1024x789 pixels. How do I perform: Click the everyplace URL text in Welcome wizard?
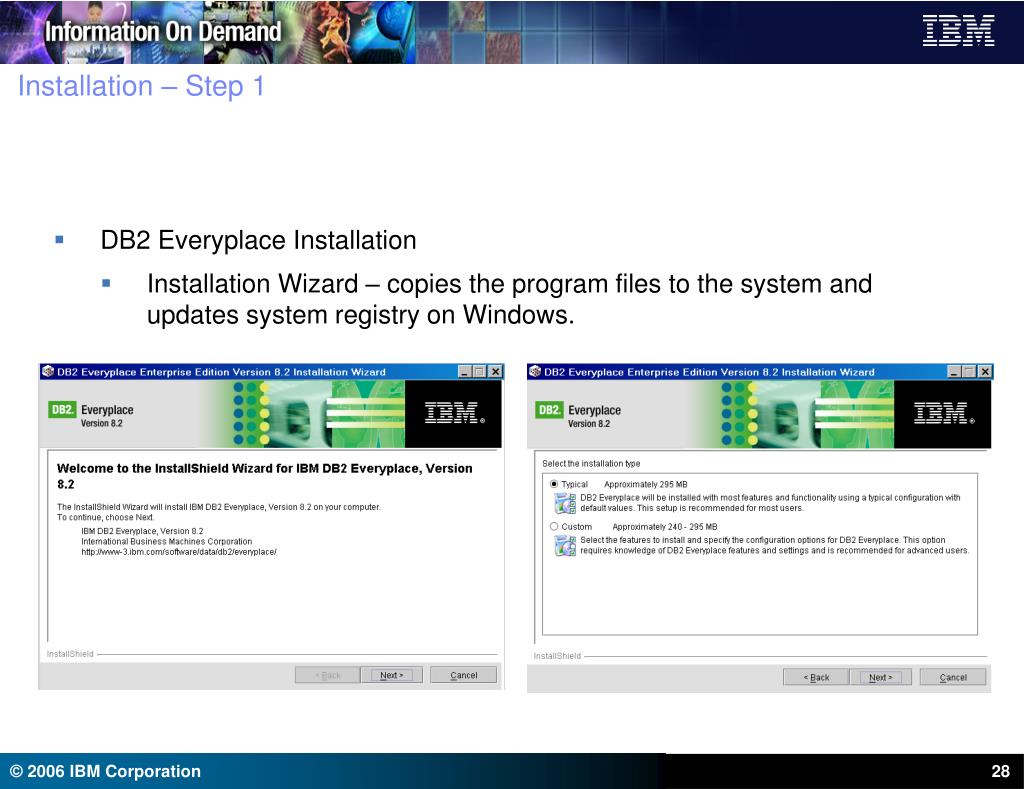coord(179,552)
